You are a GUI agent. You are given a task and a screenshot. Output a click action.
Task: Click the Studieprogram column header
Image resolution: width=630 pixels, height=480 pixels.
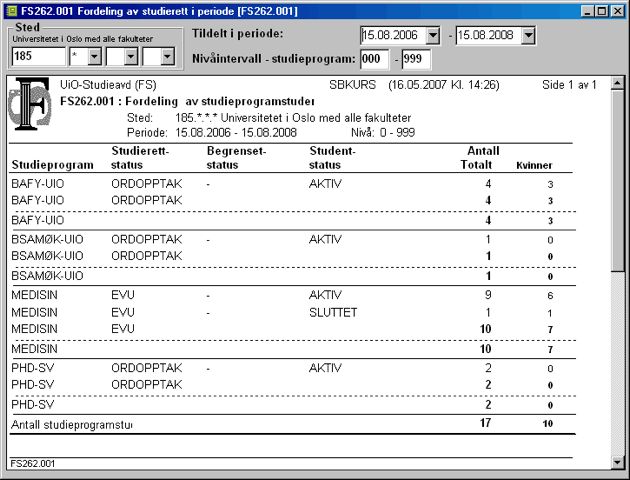(x=52, y=165)
